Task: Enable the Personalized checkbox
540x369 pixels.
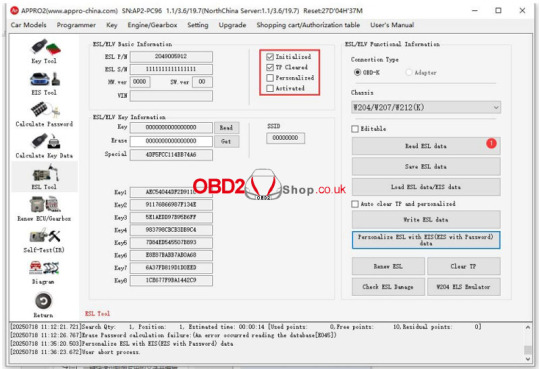Action: click(x=270, y=78)
